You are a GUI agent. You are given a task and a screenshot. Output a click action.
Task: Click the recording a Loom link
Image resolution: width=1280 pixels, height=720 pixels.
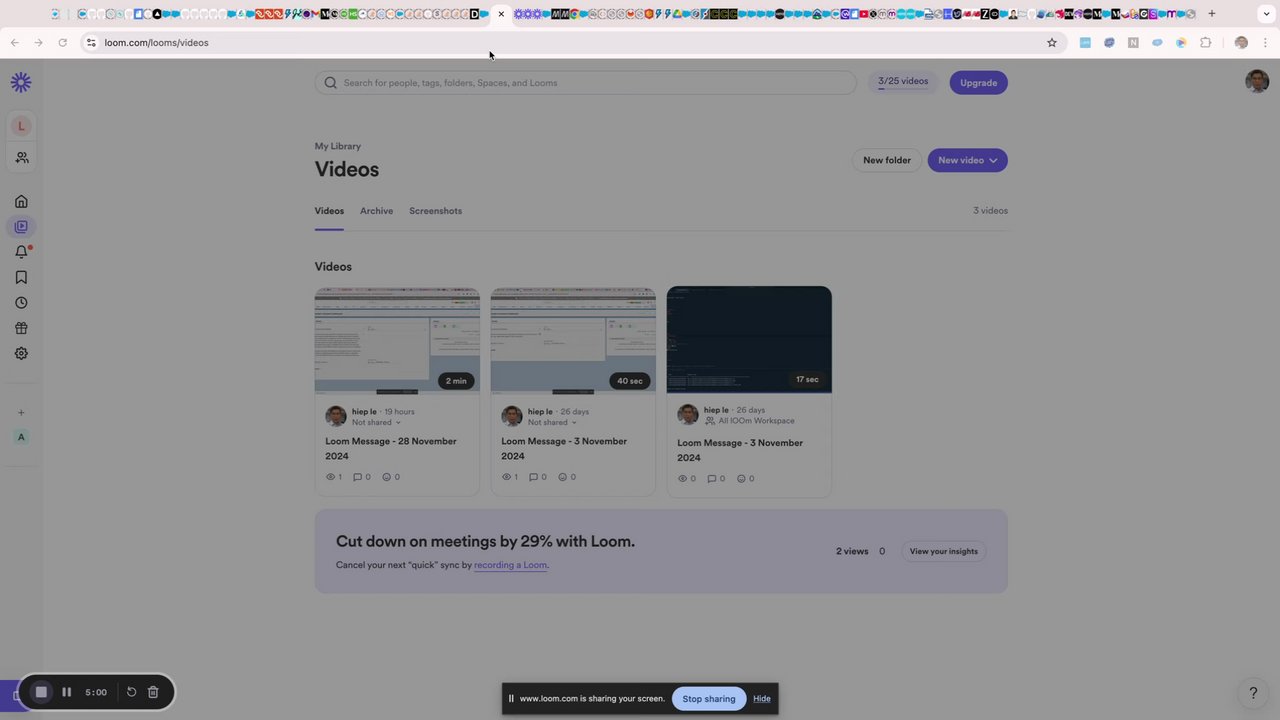510,565
